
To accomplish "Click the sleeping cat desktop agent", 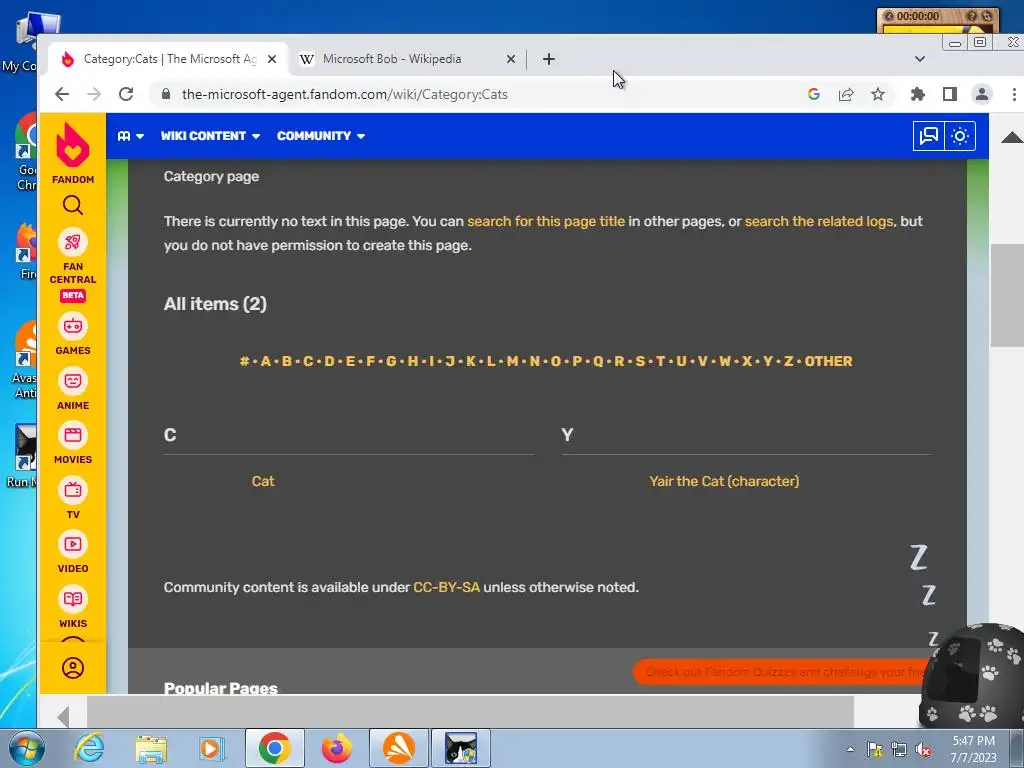I will tap(972, 676).
